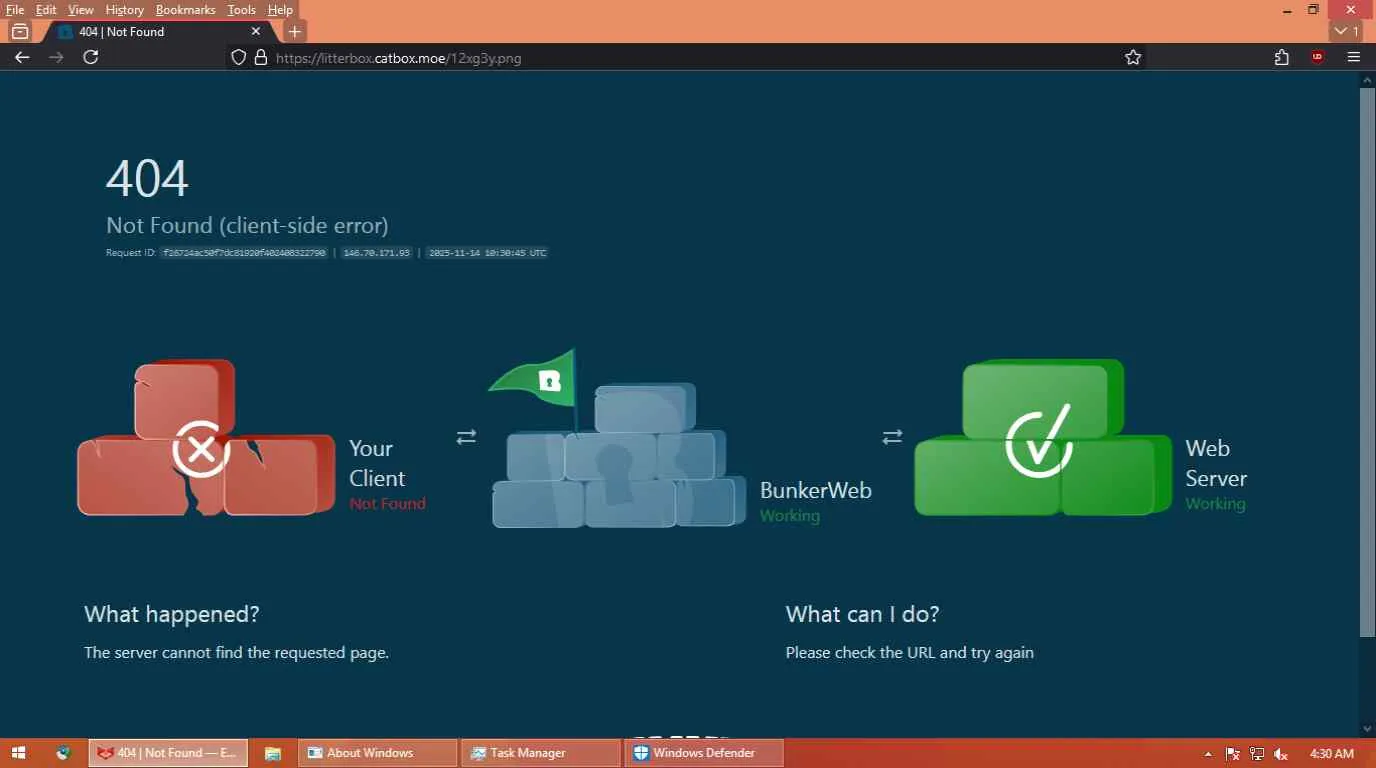Bookmark this page with the star icon
This screenshot has width=1376, height=768.
point(1133,57)
